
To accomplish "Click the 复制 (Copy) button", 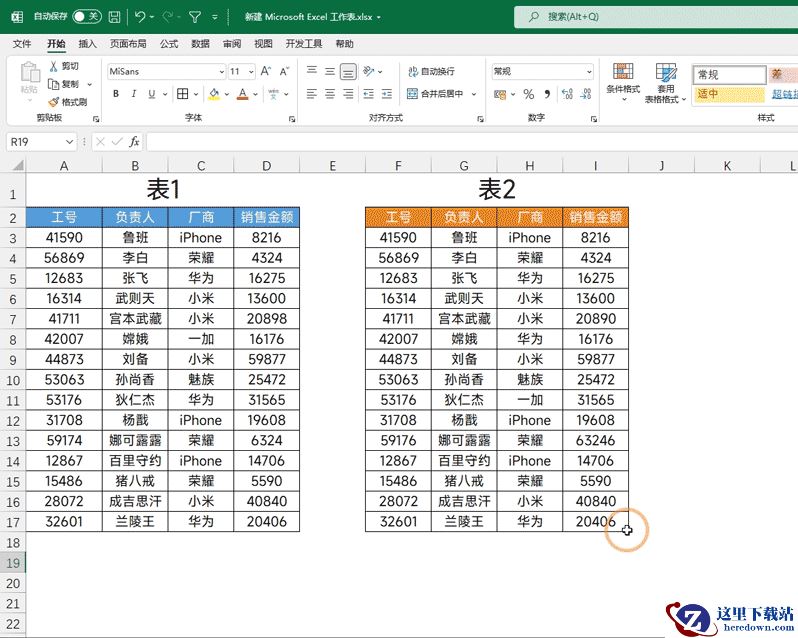I will tap(64, 84).
